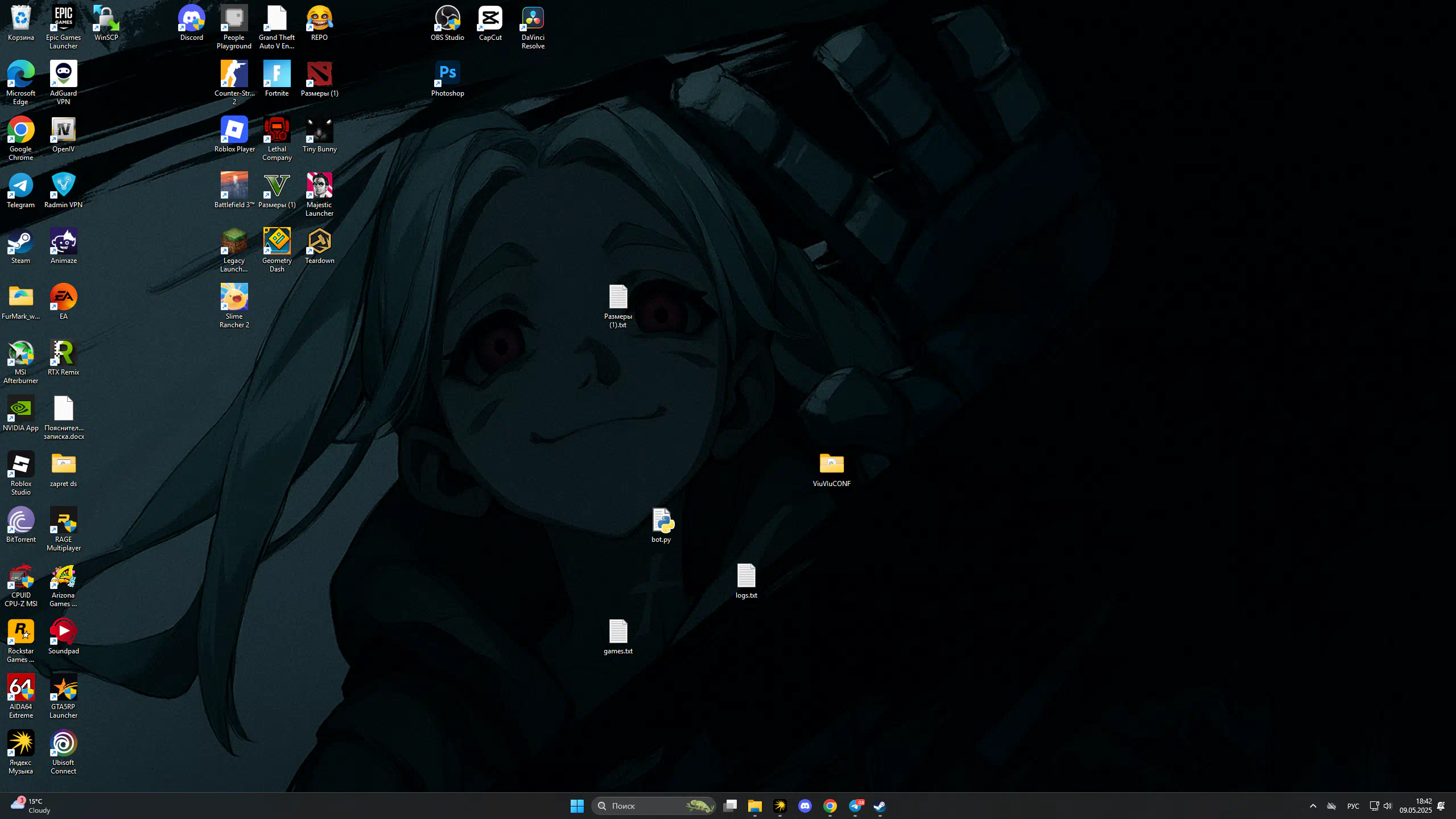The width and height of the screenshot is (1456, 819).
Task: Select the Пояснительная записка.docx document
Action: click(x=63, y=417)
